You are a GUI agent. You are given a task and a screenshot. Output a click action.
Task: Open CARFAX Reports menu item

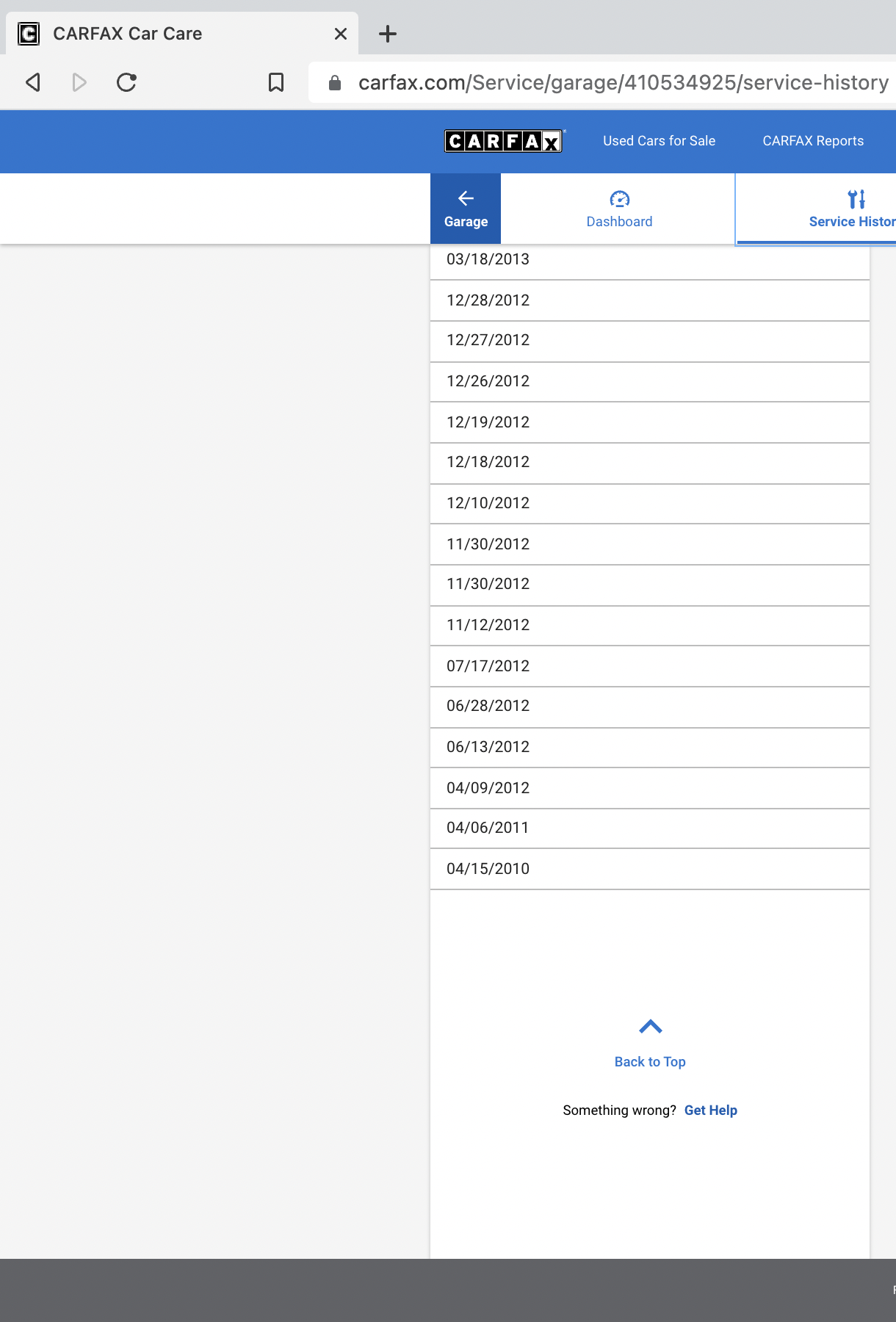tap(813, 141)
